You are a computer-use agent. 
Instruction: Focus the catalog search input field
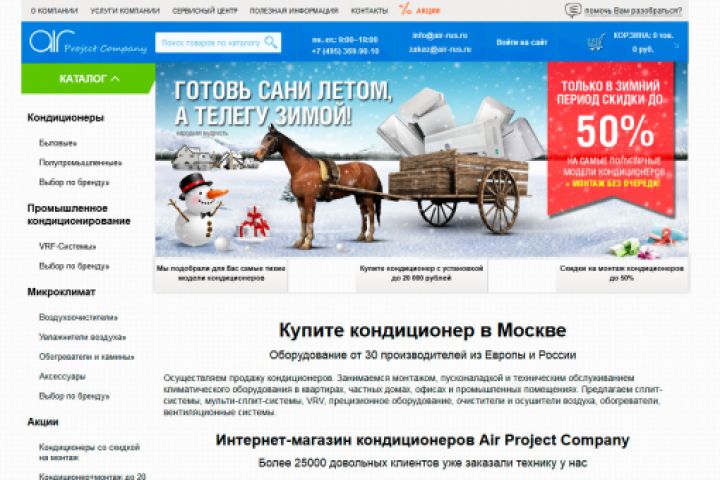[x=210, y=43]
